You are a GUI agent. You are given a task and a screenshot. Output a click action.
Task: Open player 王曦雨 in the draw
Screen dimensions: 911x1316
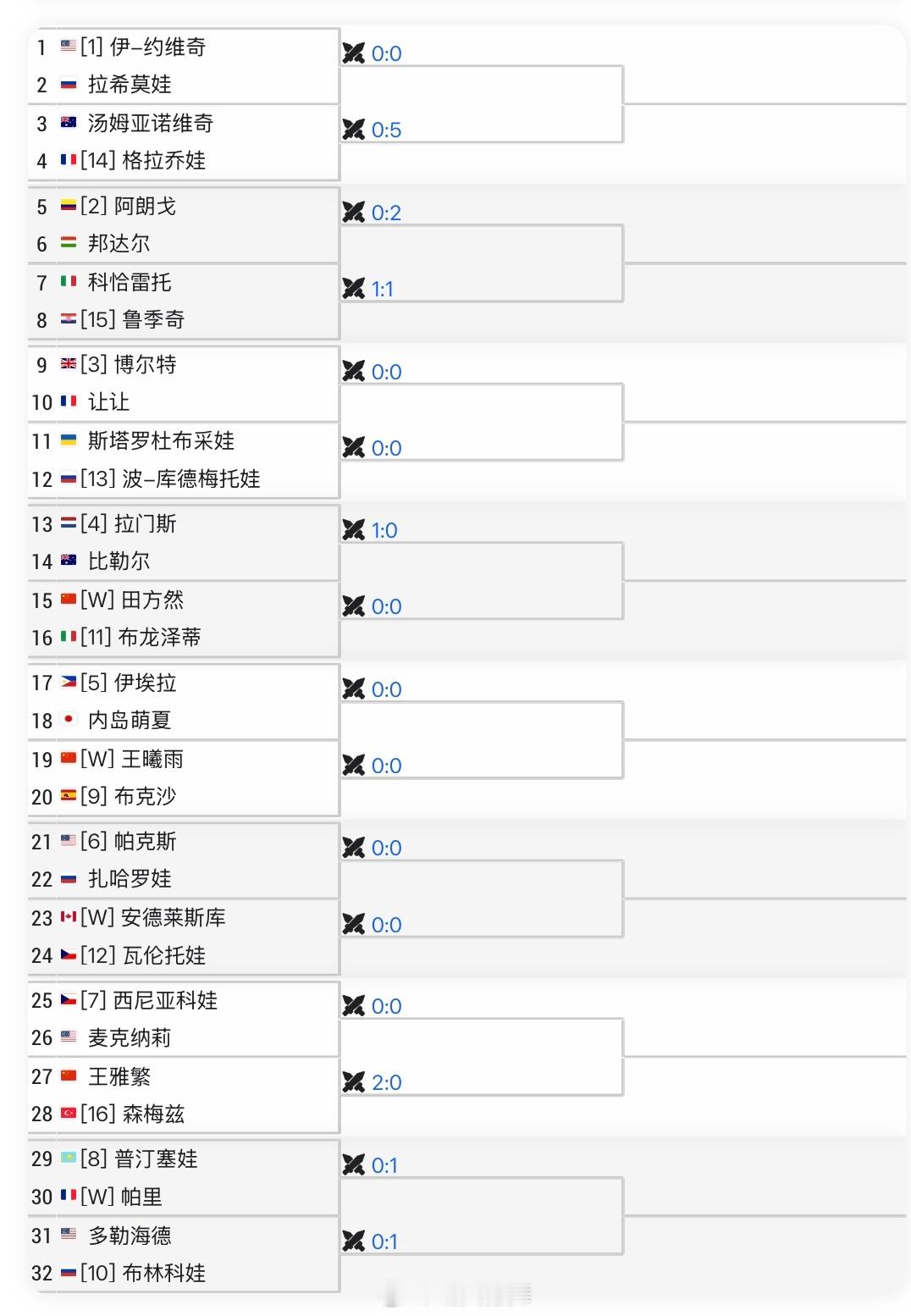pyautogui.click(x=152, y=759)
